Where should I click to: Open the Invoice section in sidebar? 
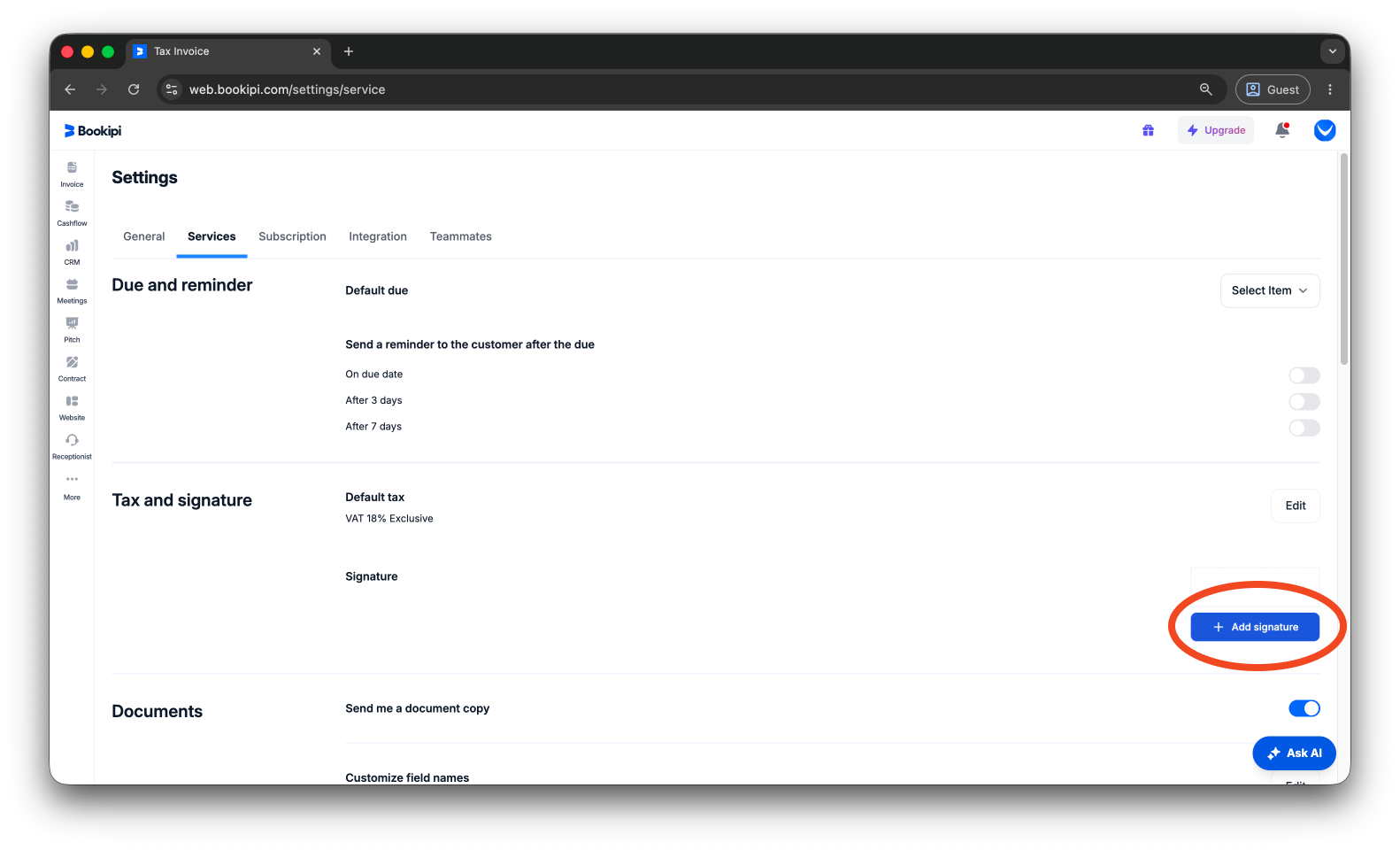(x=72, y=174)
